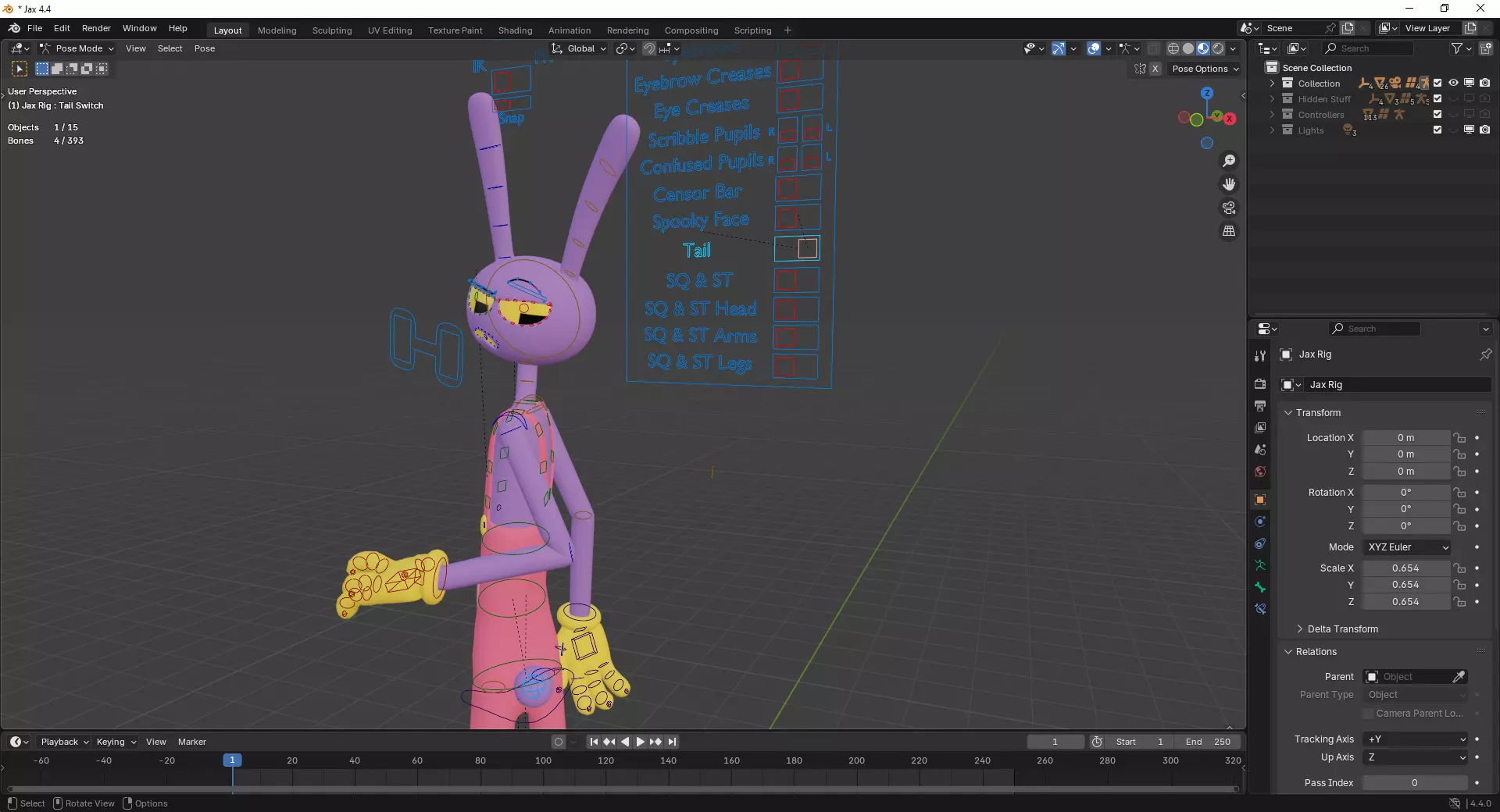Viewport: 1500px width, 812px height.
Task: Pin the Jax Rig properties panel
Action: 1485,354
